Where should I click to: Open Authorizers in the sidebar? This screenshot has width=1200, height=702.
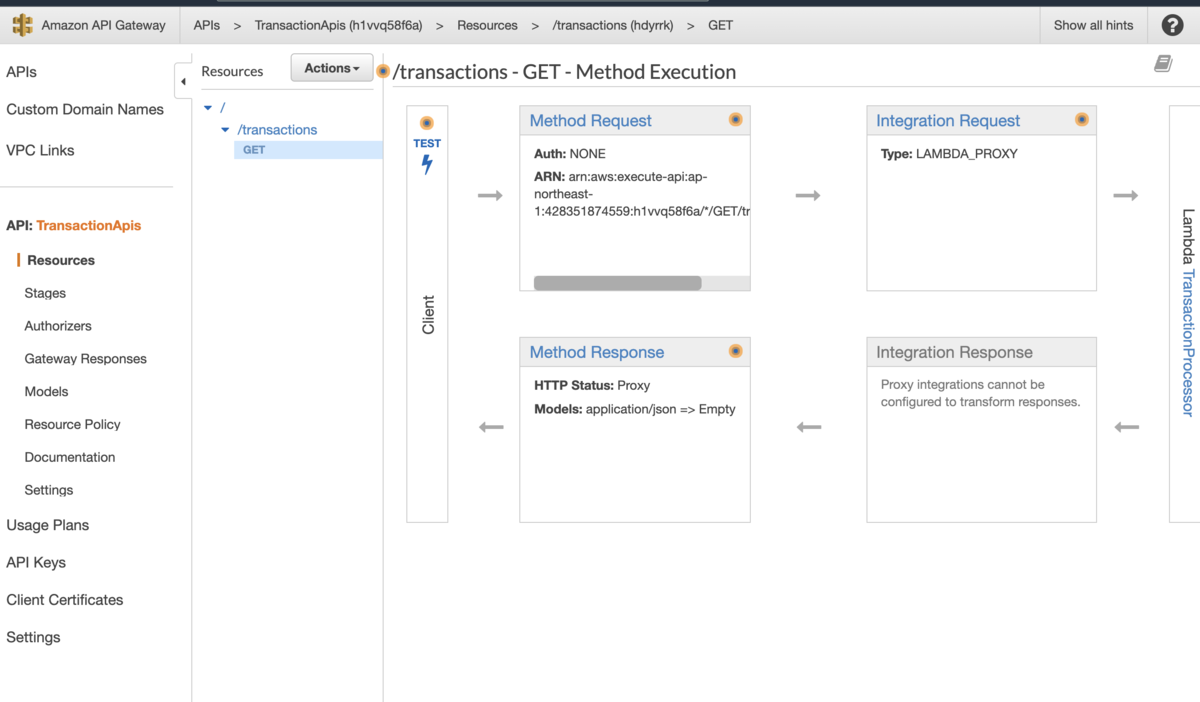coord(58,326)
